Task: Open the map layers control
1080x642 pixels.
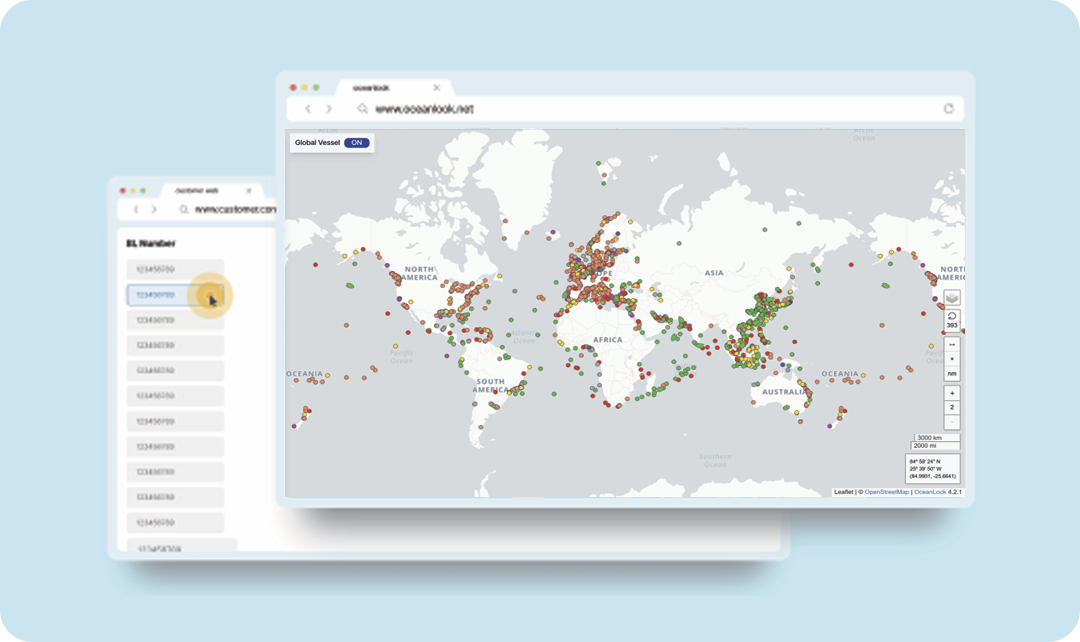Action: (952, 298)
